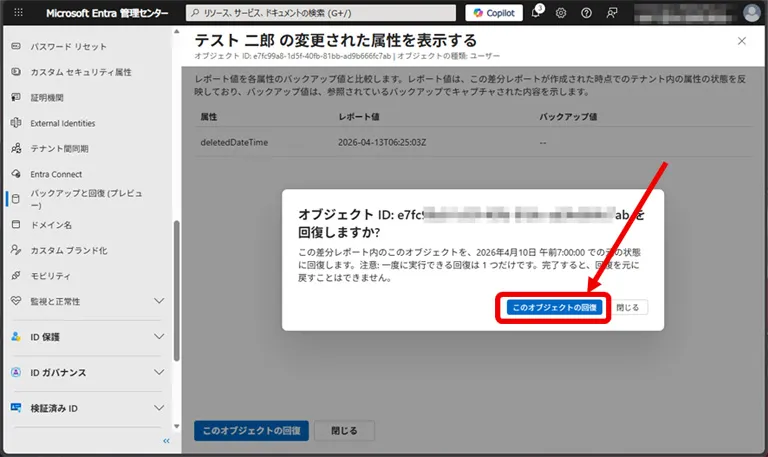Screen dimensions: 768x457
Task: Open the user account avatar
Action: coord(751,13)
